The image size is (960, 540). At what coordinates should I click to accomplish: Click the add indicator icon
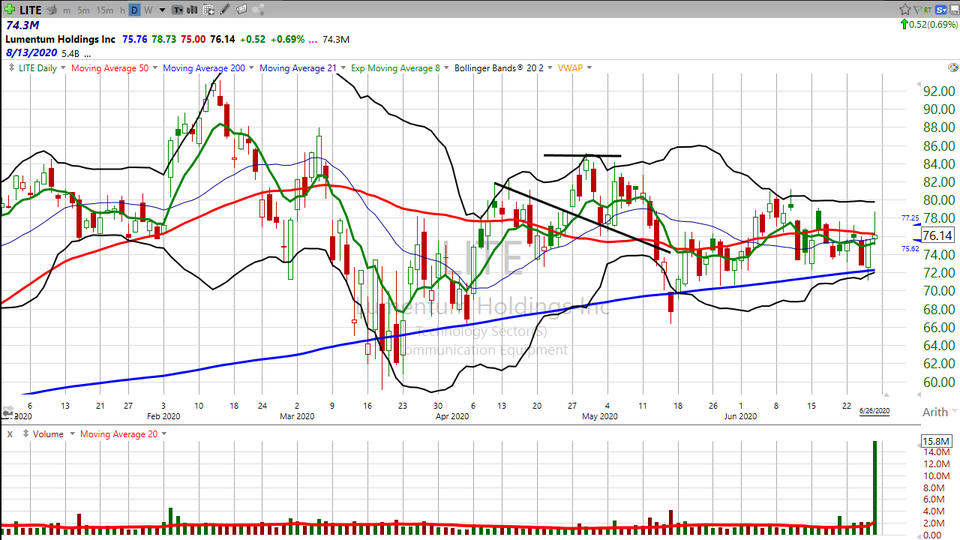208,10
